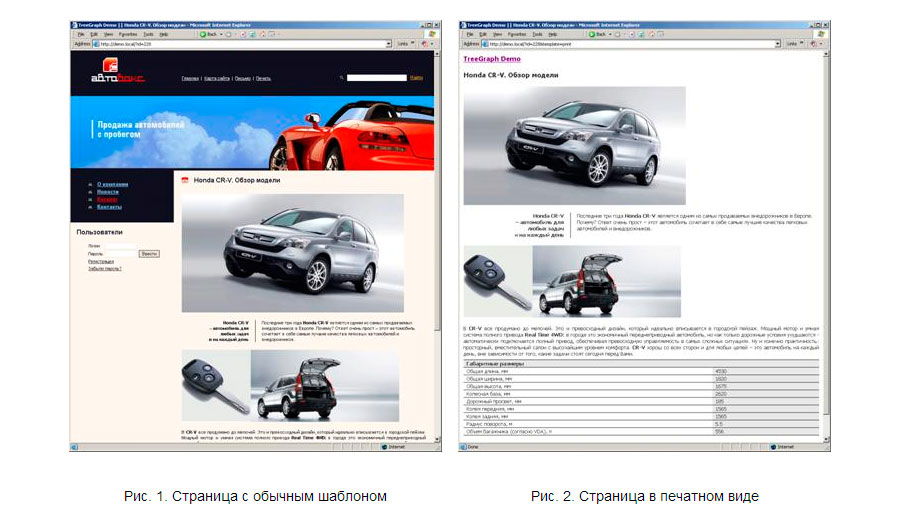
Task: Click Регистрация link under login form
Action: 101,262
